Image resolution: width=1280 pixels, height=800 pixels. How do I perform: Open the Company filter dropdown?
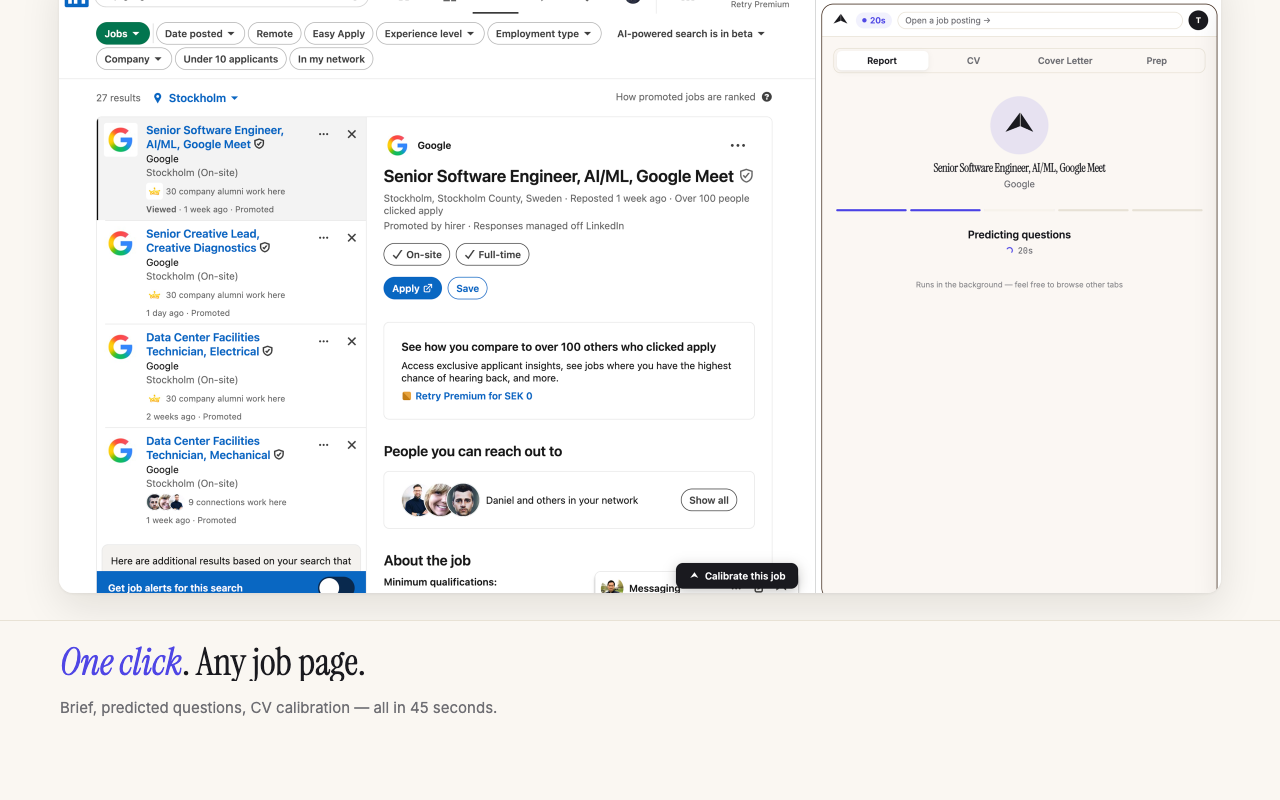[x=134, y=59]
